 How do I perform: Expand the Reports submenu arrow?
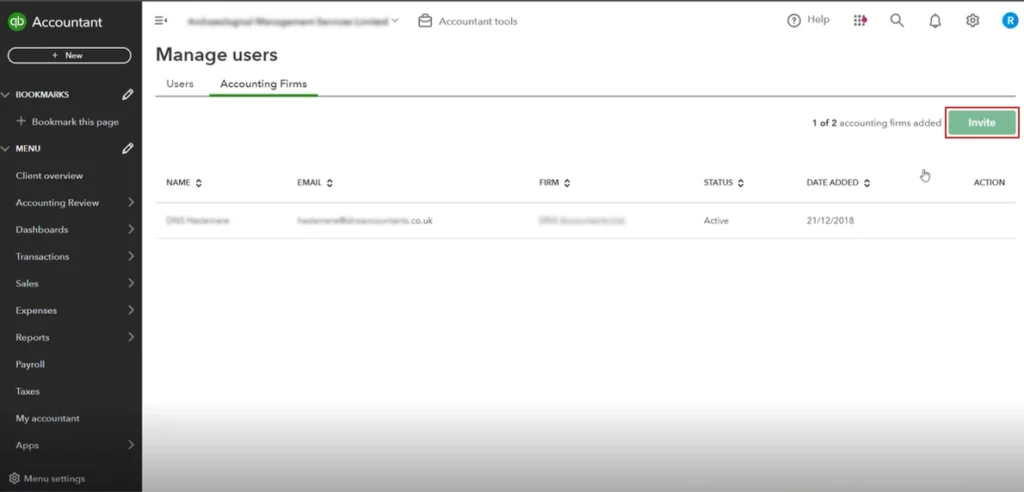(x=131, y=338)
